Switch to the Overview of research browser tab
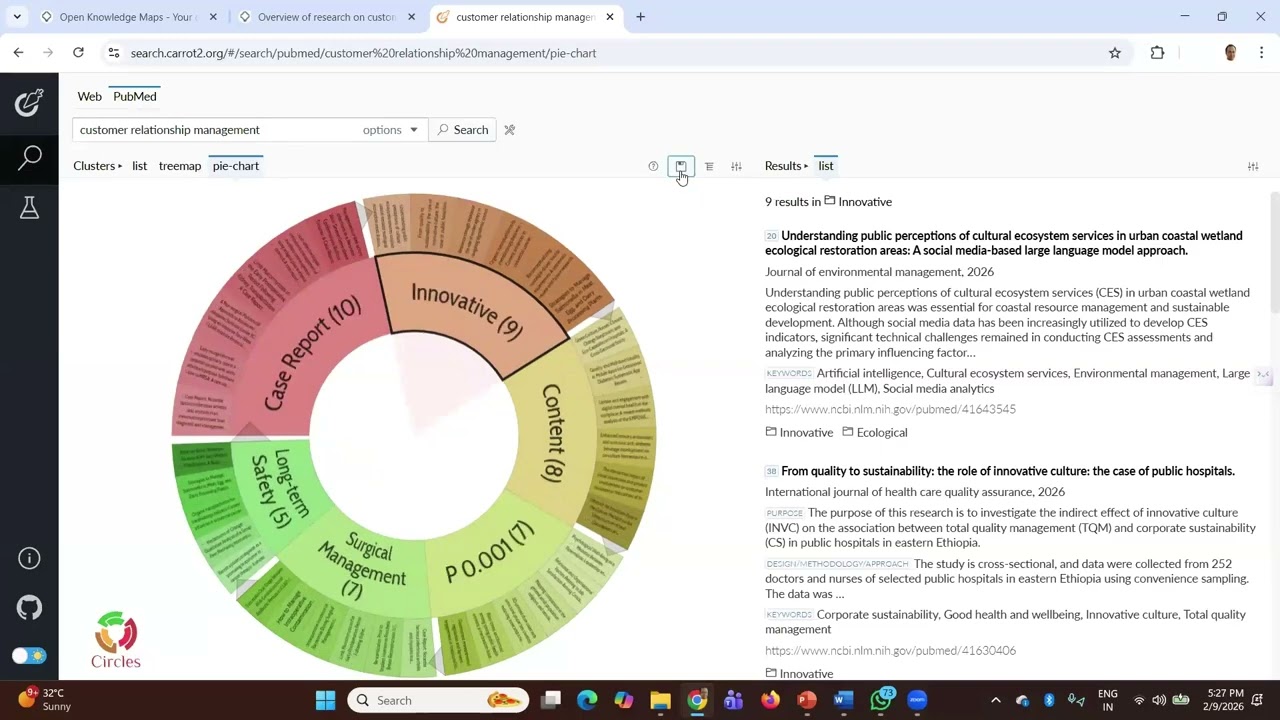 [x=325, y=17]
